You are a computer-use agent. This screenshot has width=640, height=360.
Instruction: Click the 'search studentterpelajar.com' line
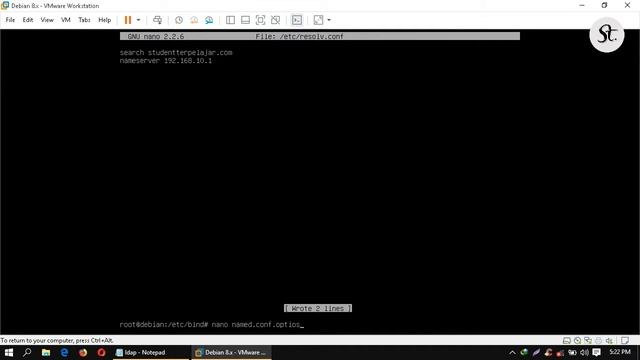(176, 53)
